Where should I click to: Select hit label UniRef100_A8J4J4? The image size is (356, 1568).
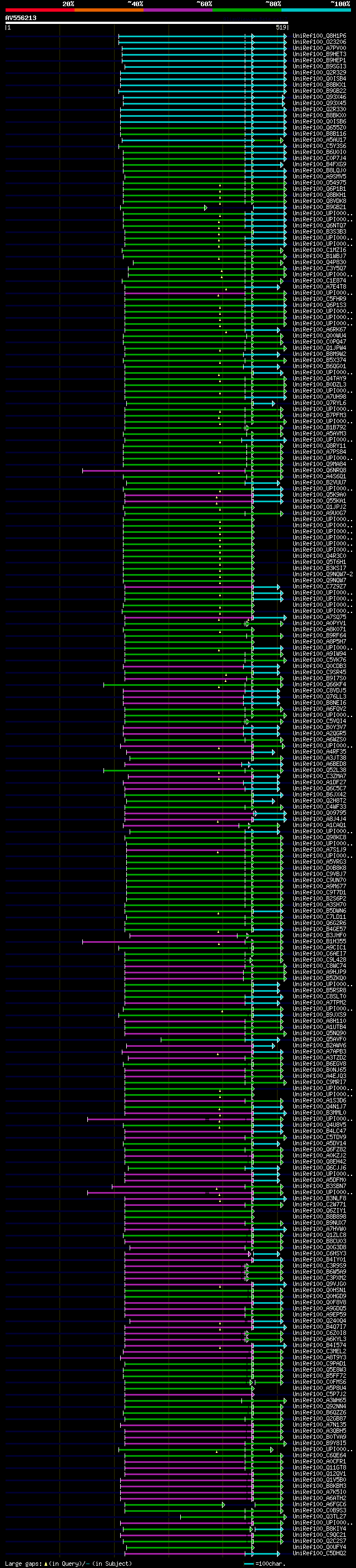[x=319, y=819]
